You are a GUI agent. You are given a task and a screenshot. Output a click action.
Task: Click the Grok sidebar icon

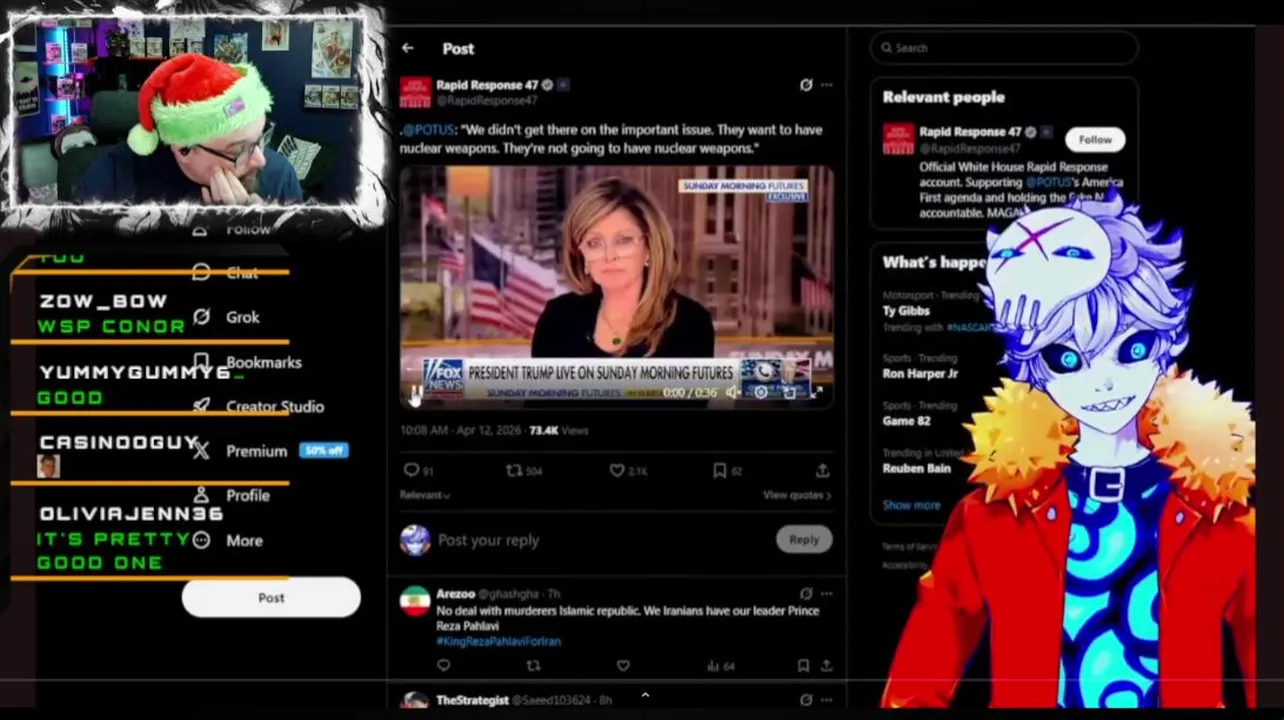pos(201,317)
